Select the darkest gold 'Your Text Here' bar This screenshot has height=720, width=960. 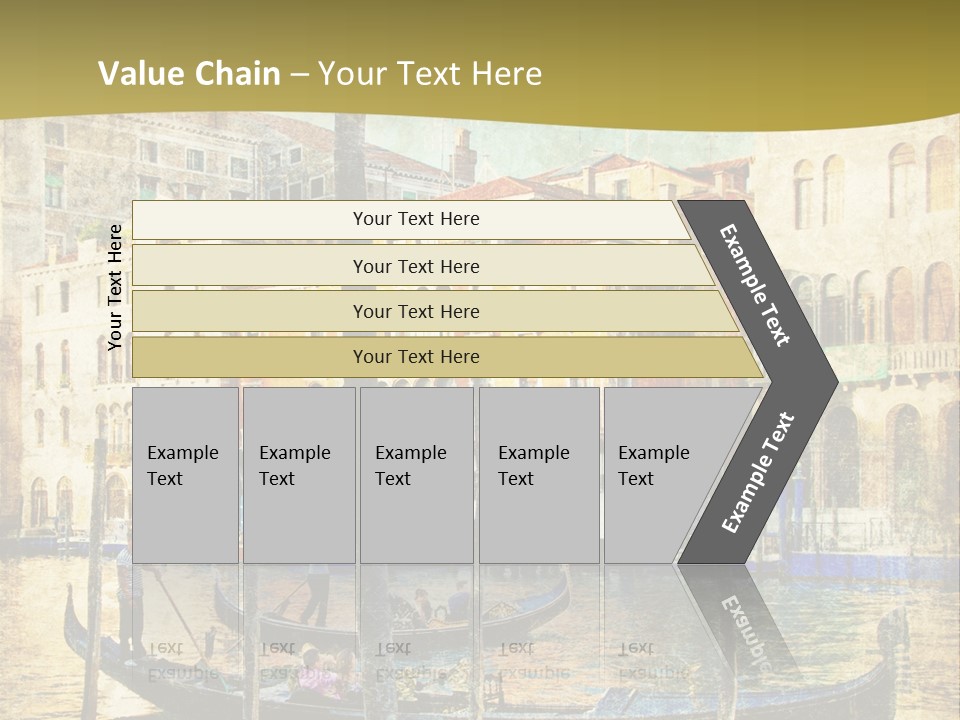pyautogui.click(x=447, y=357)
